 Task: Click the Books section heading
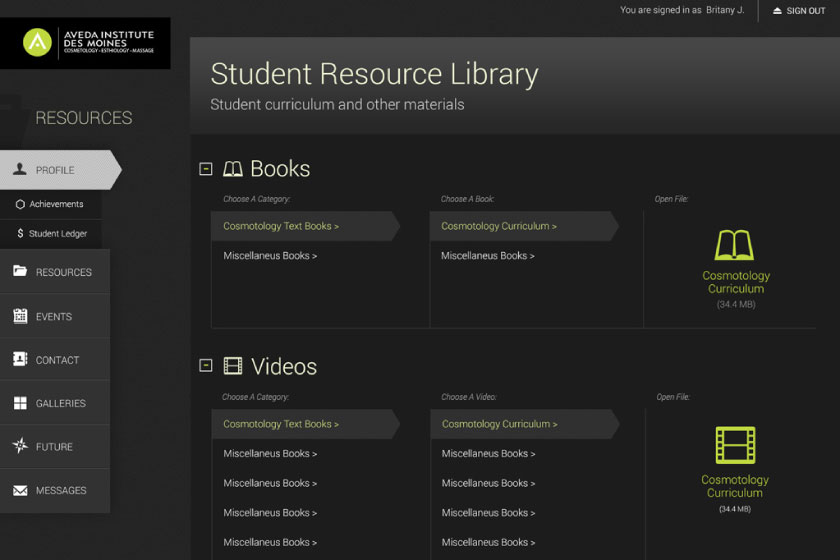click(280, 169)
